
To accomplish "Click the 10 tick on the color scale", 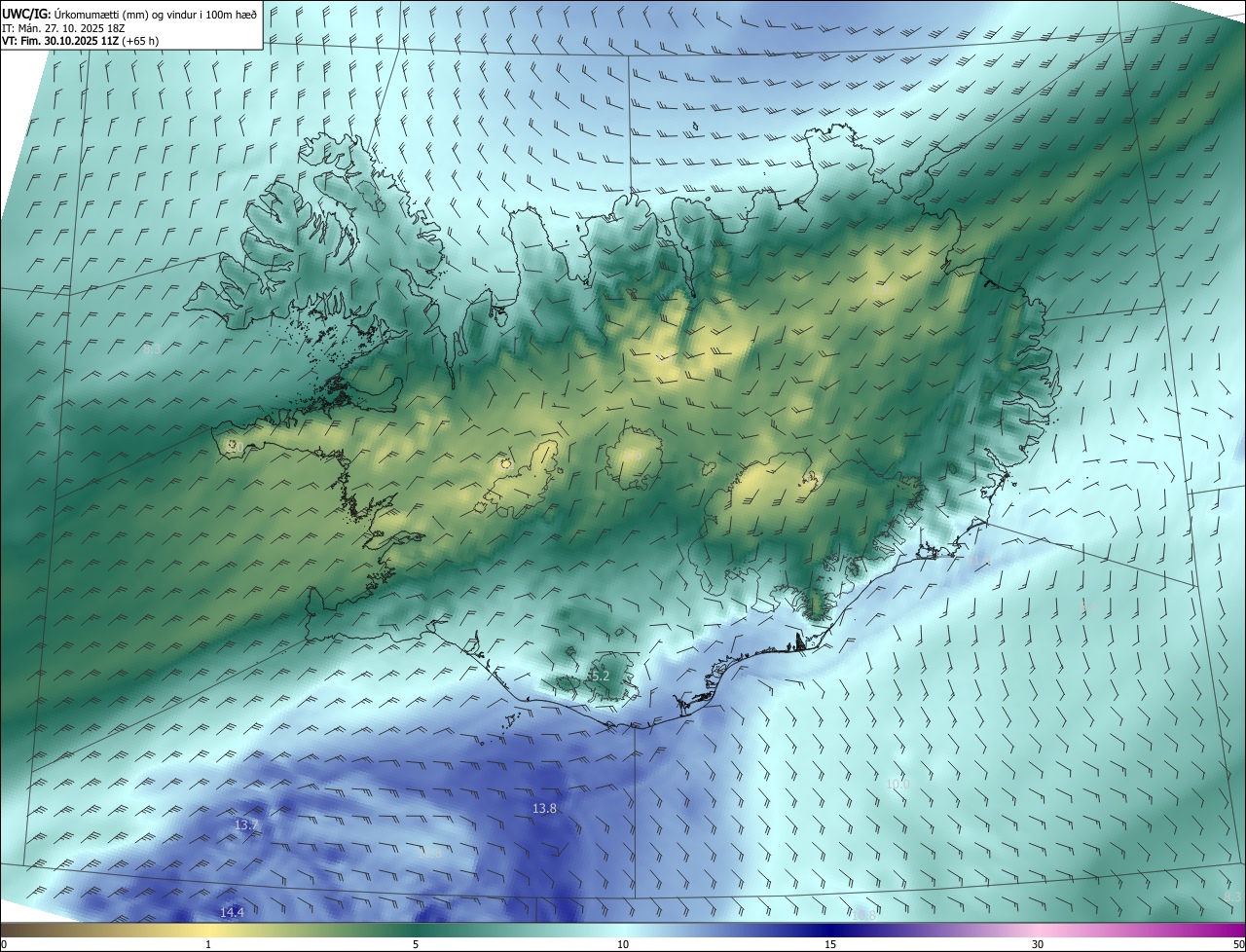I will coord(623,944).
